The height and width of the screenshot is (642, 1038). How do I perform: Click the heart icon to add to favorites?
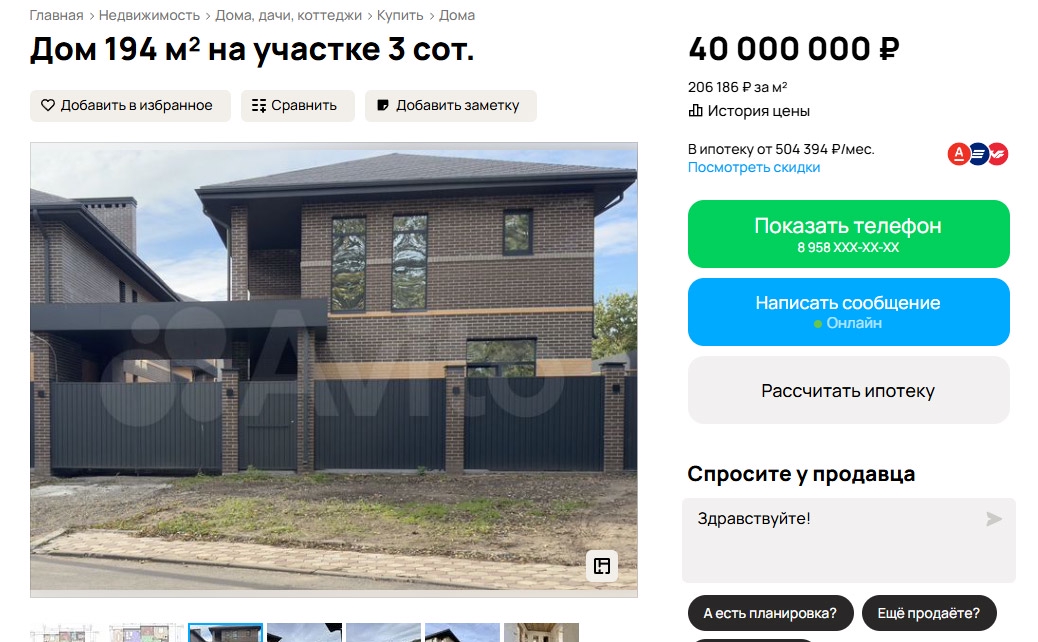click(x=48, y=105)
